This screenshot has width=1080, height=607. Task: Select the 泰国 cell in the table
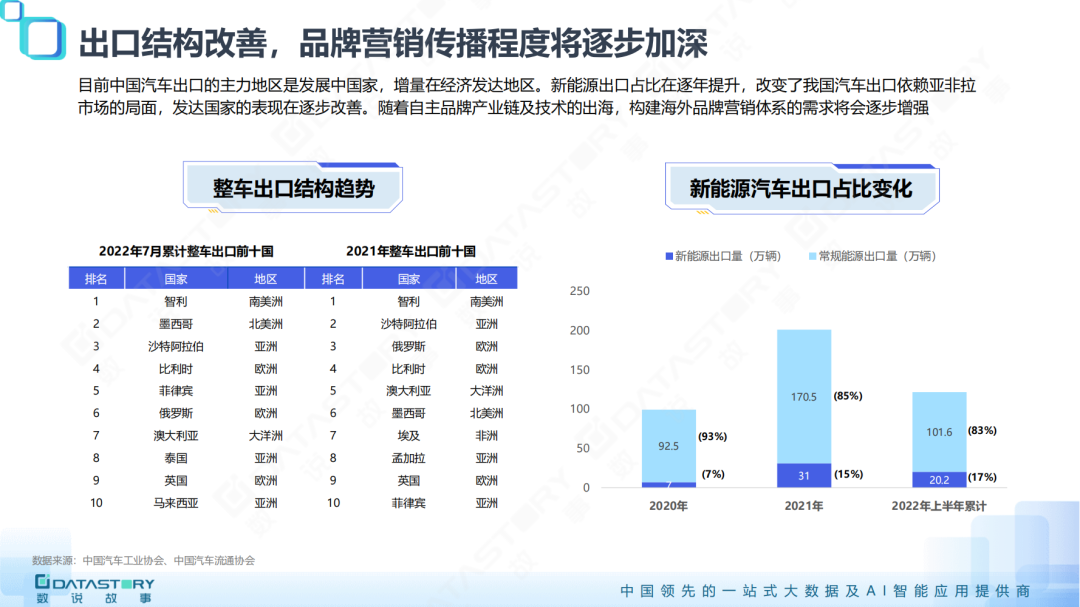[x=176, y=458]
